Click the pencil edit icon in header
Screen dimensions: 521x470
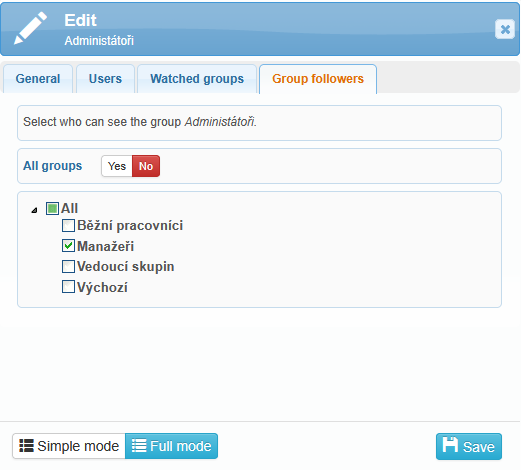click(30, 28)
